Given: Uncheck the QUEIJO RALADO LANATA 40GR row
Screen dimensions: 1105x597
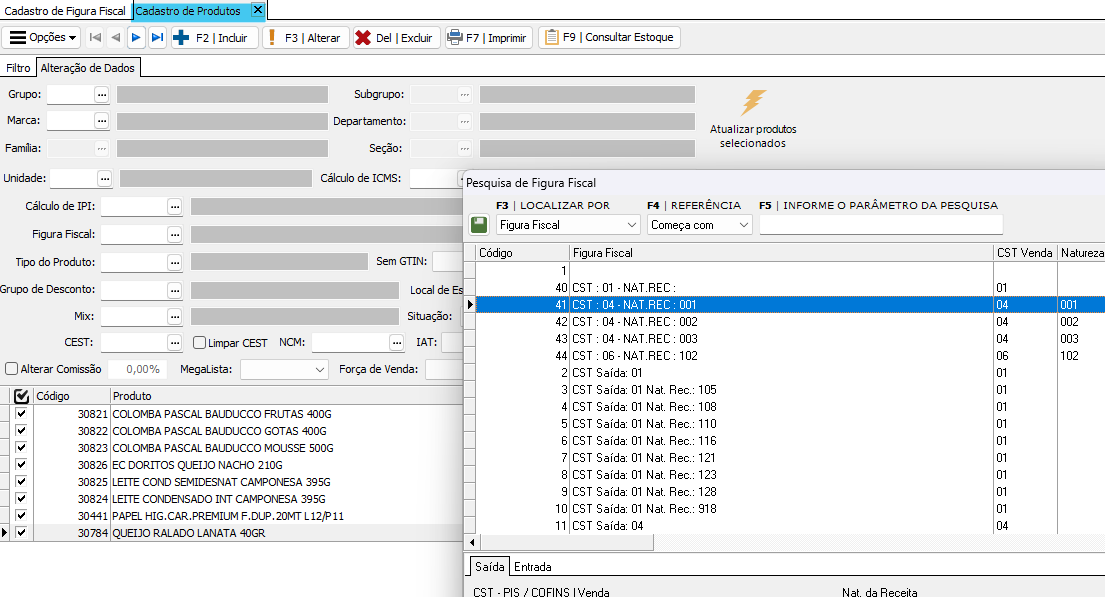Looking at the screenshot, I should tap(21, 533).
